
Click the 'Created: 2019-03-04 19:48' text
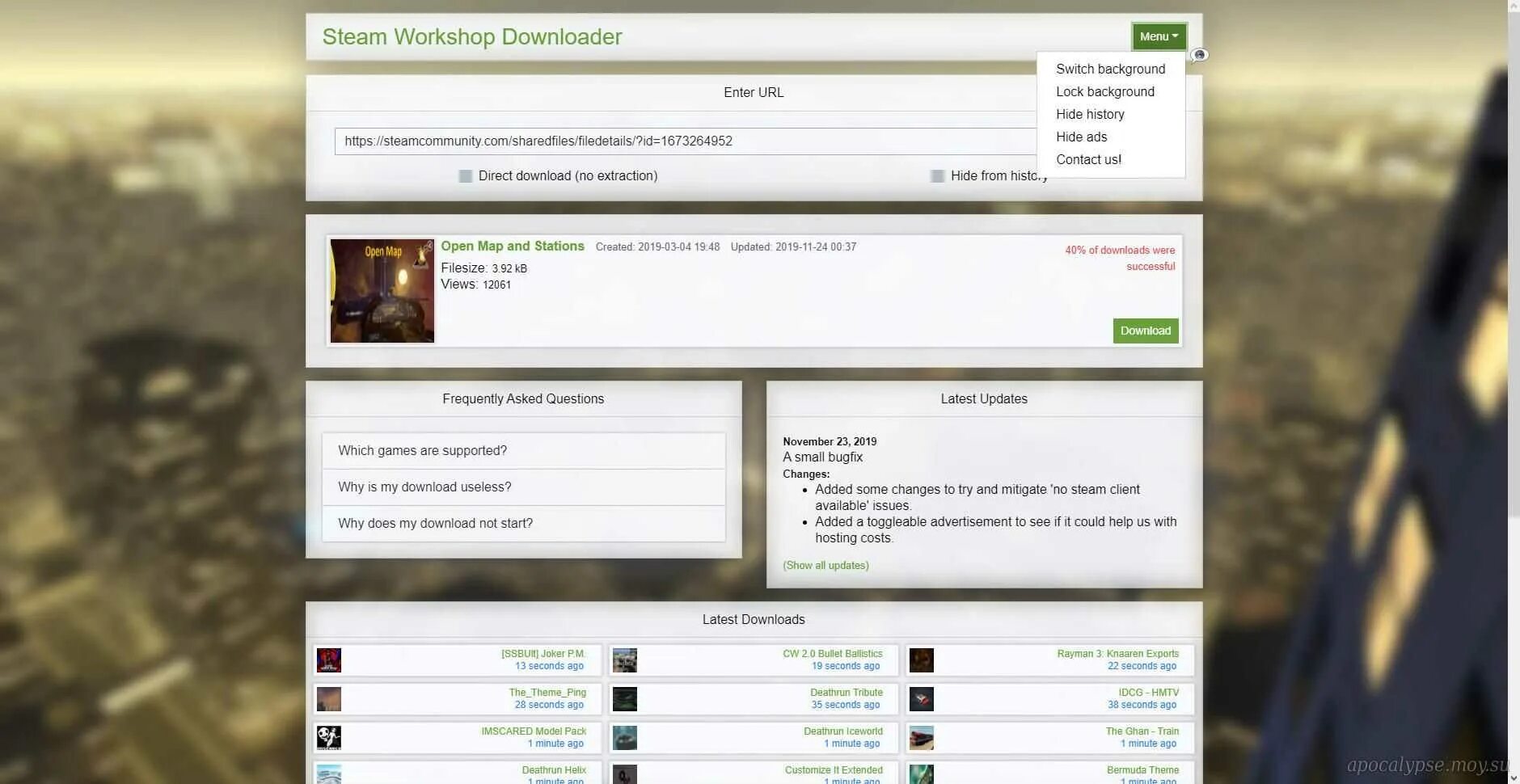(657, 247)
